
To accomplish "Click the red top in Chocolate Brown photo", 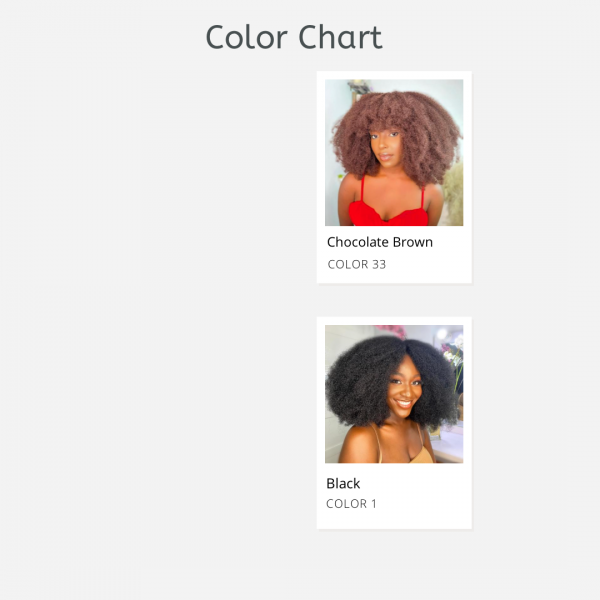I will (387, 213).
